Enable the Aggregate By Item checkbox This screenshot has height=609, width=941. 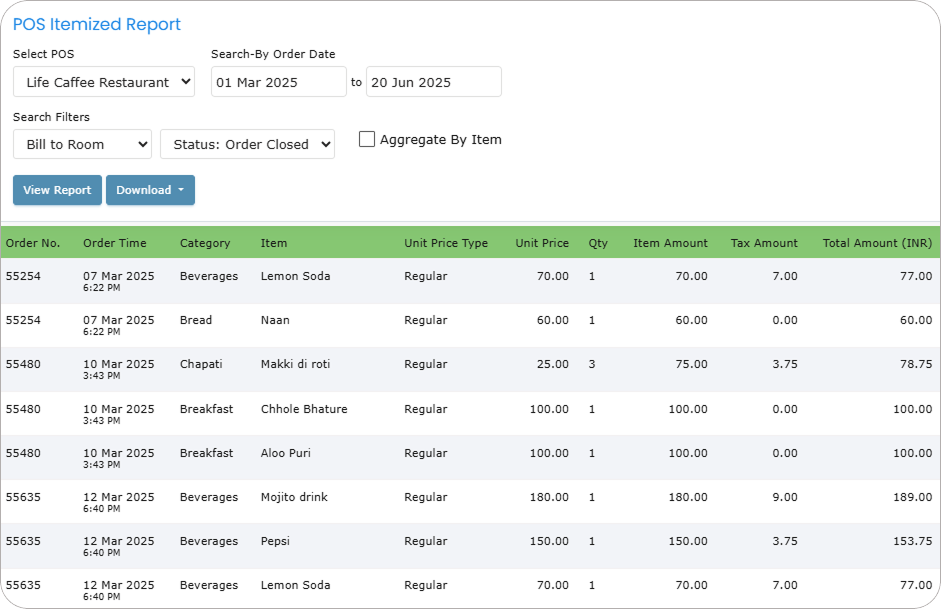(367, 139)
